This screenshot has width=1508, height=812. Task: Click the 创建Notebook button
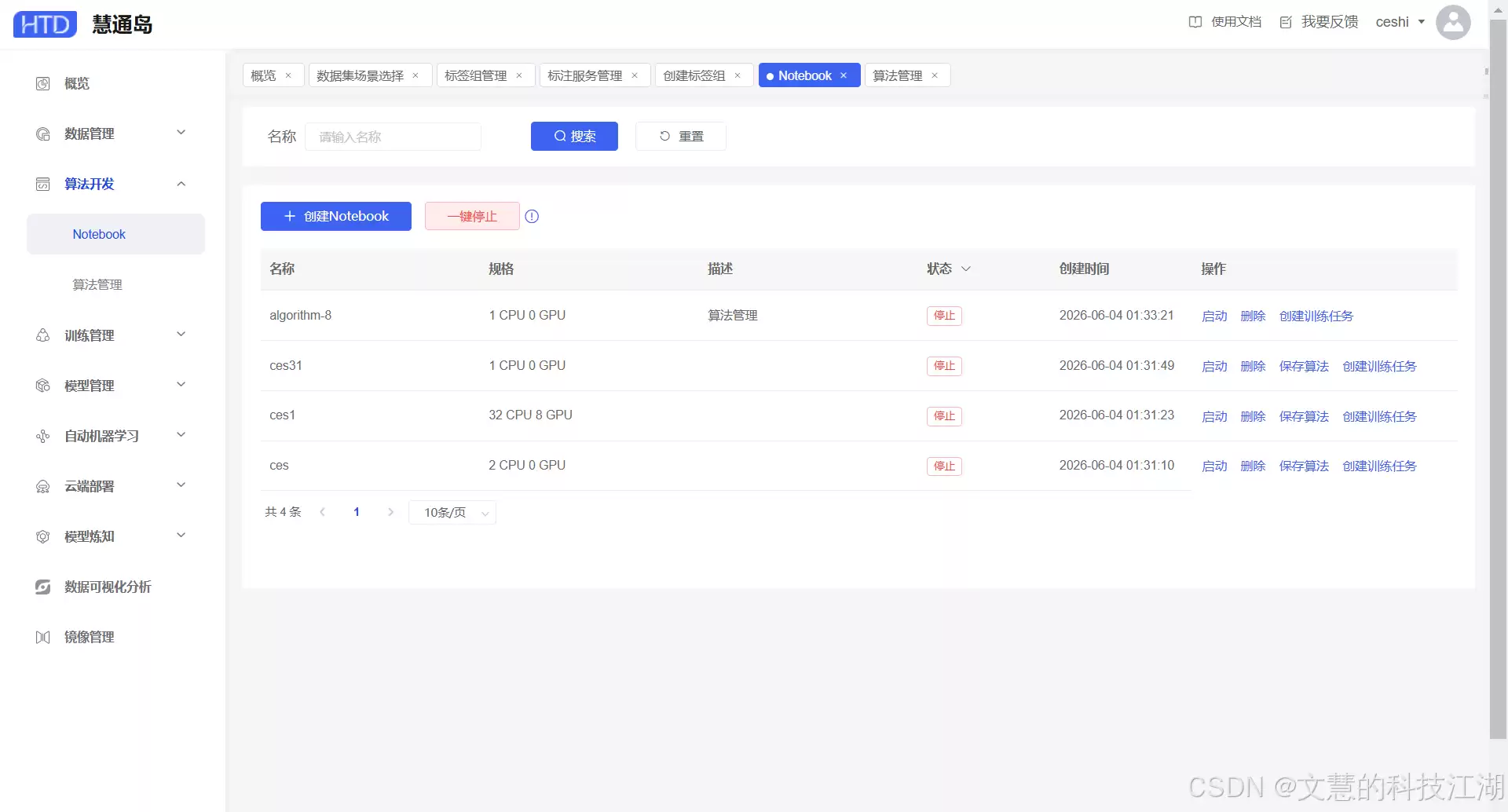tap(336, 216)
